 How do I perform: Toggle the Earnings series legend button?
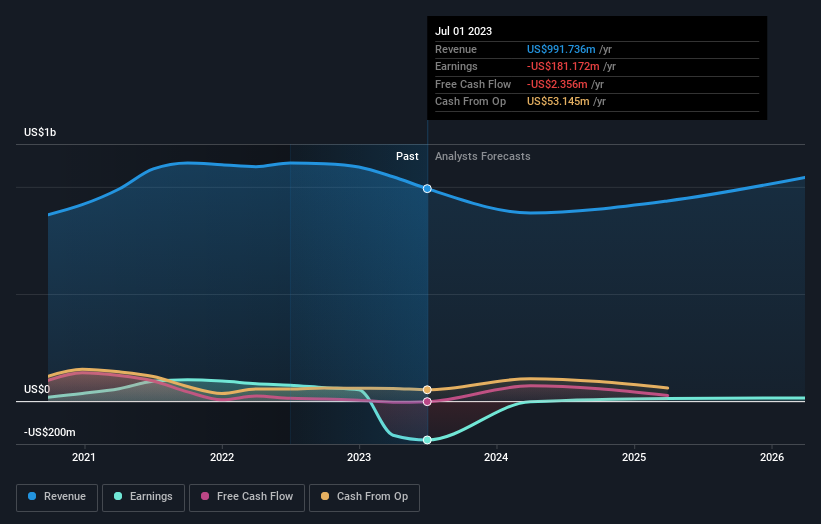click(143, 497)
